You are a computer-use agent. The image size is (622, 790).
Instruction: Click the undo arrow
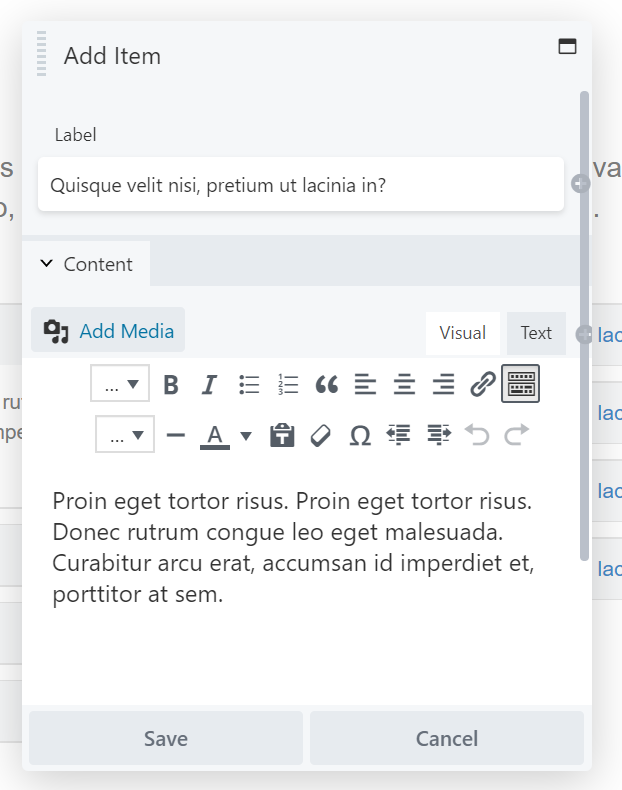[x=477, y=435]
